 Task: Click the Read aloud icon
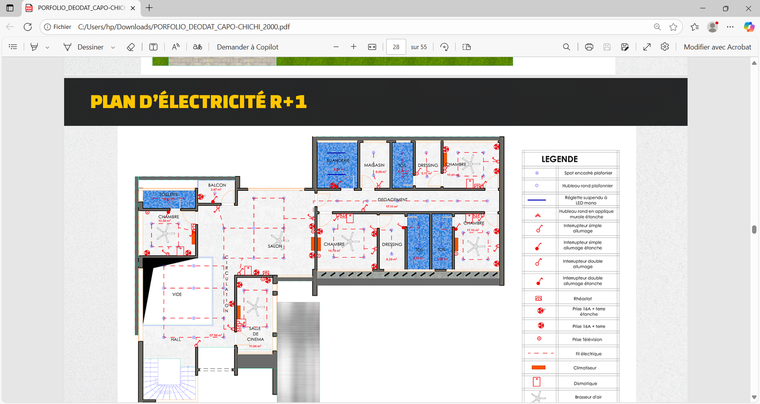click(176, 47)
